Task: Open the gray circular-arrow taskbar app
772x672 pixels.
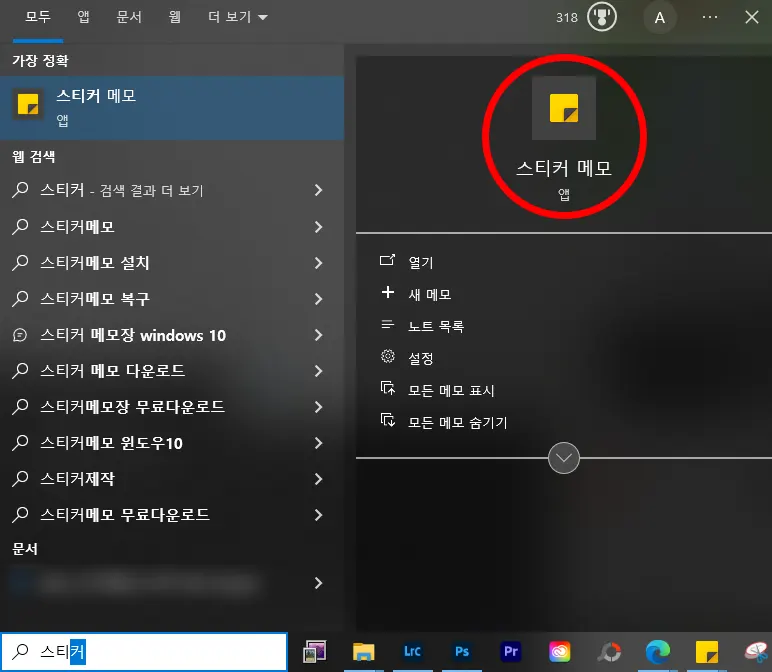Action: coord(609,652)
